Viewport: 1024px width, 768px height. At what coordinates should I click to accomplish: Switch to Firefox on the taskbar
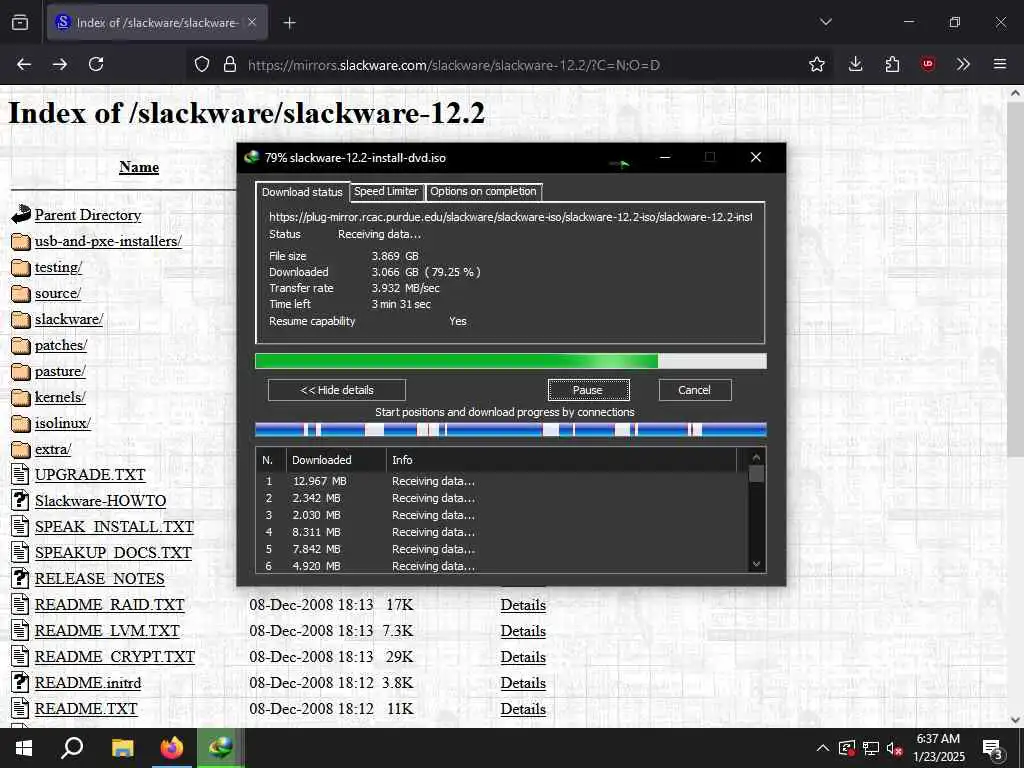tap(172, 748)
